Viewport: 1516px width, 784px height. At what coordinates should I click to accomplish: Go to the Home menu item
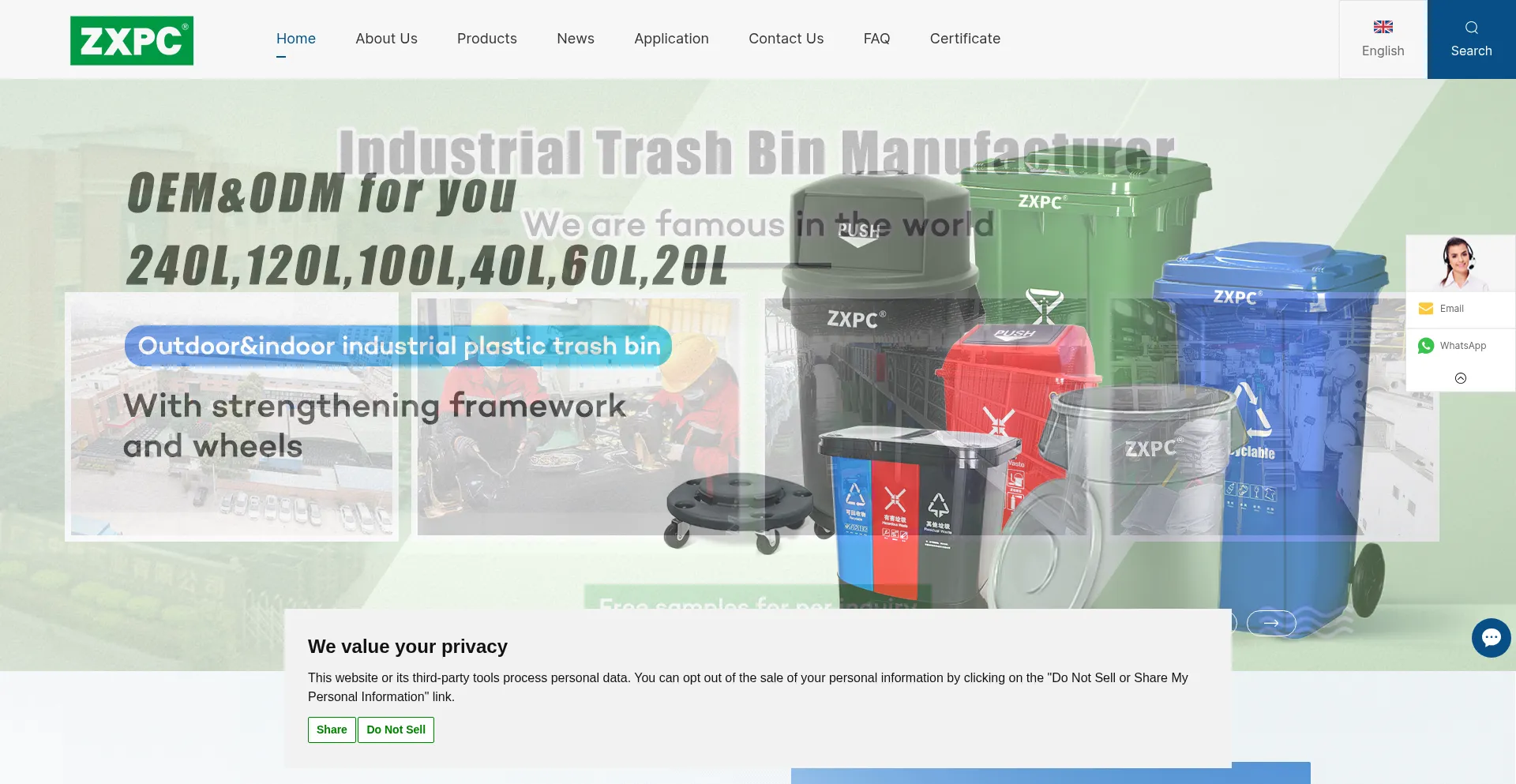296,39
